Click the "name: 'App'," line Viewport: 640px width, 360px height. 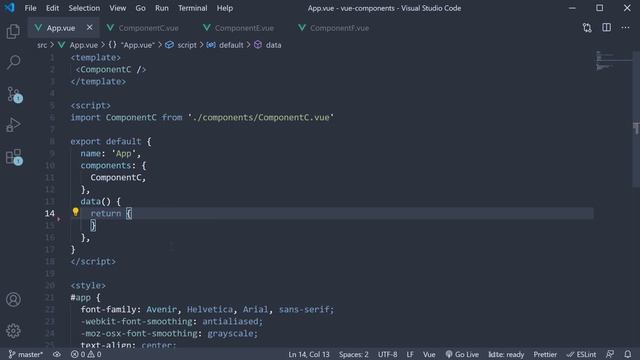click(111, 154)
